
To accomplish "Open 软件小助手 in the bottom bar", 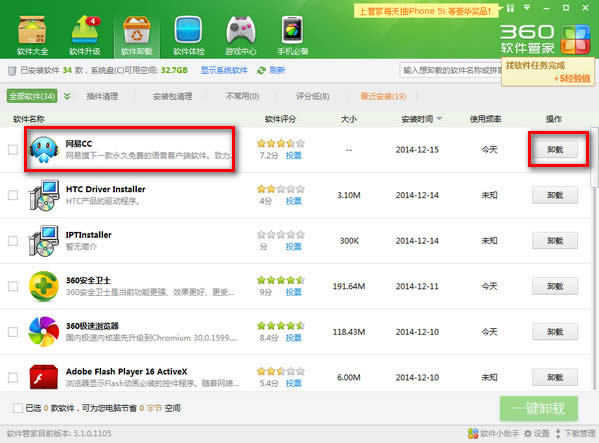I will tap(493, 433).
